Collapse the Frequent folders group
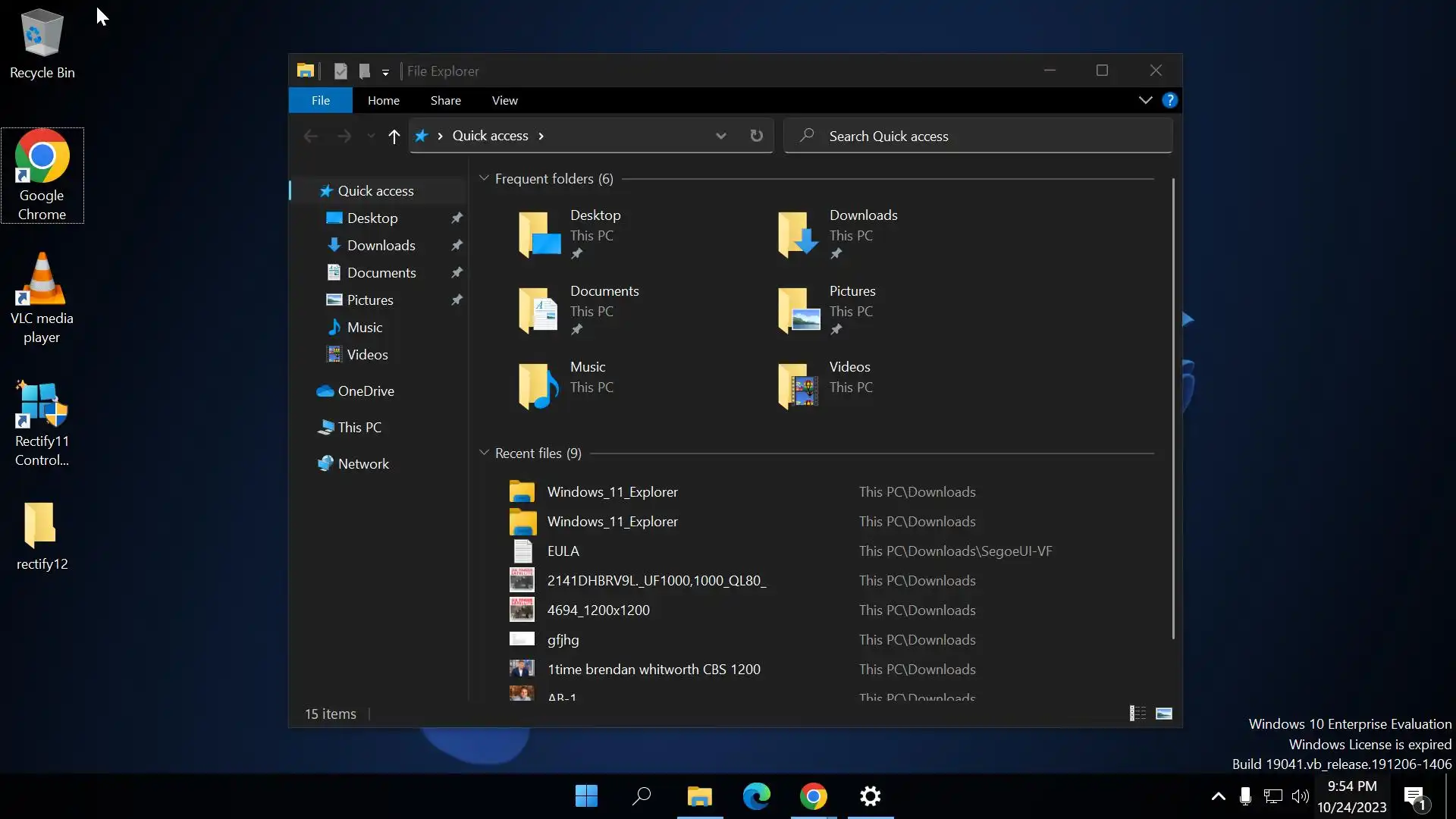Image resolution: width=1456 pixels, height=819 pixels. pyautogui.click(x=484, y=179)
